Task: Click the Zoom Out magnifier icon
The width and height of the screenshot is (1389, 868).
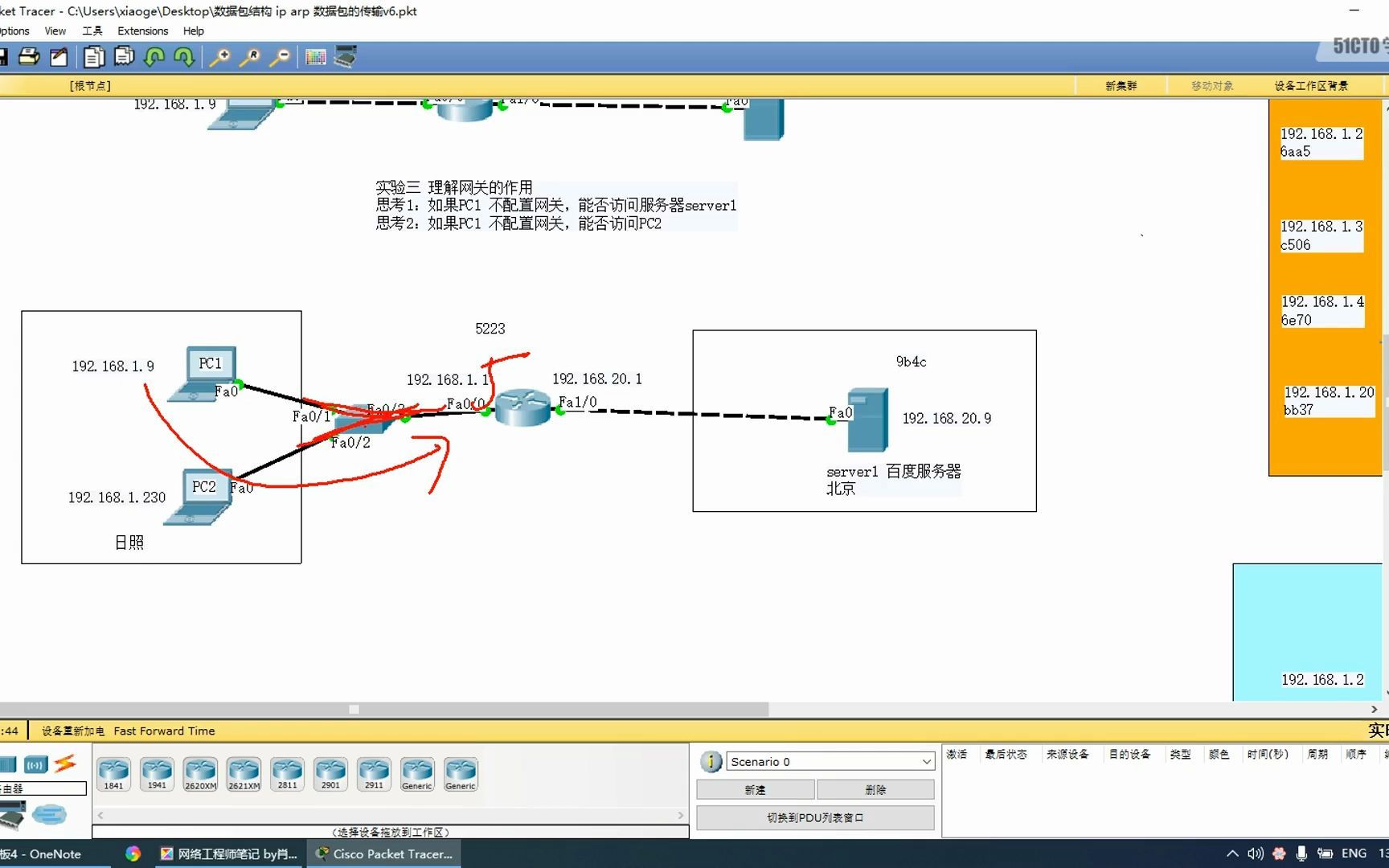Action: tap(280, 57)
